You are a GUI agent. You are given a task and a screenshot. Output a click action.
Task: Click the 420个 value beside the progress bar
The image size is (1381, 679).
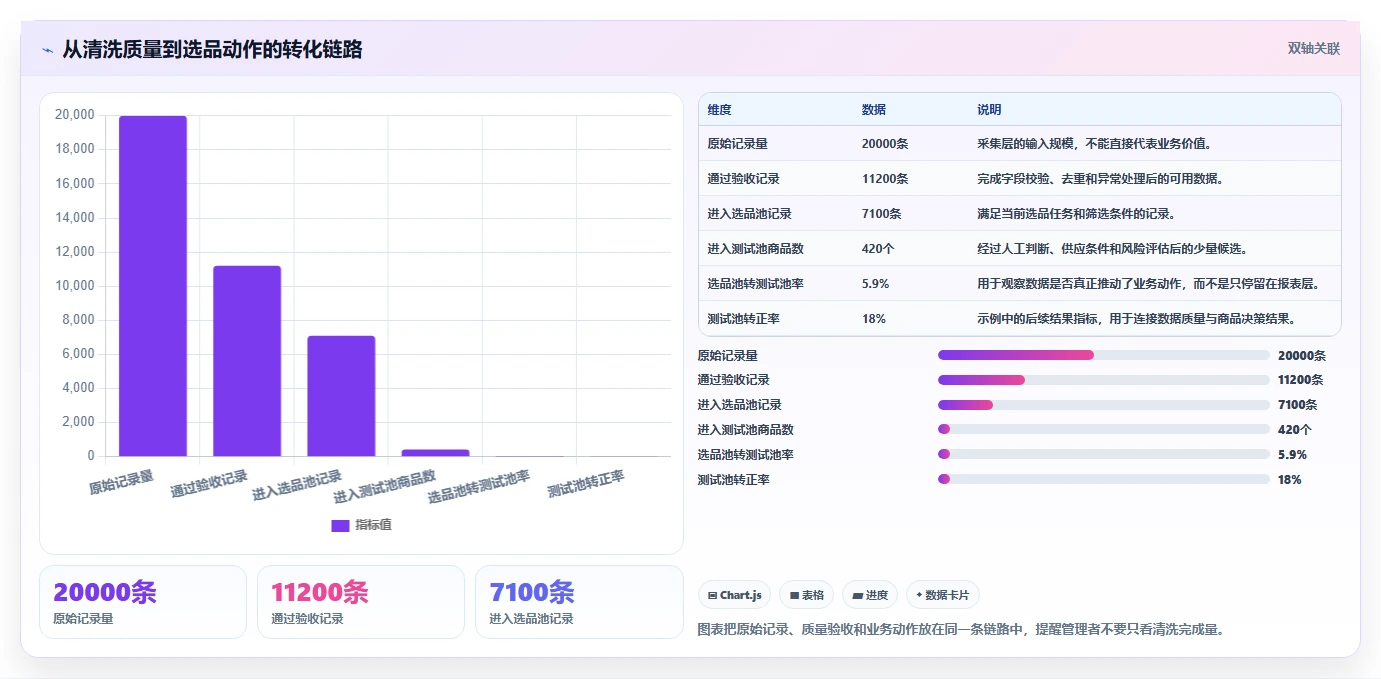[x=1295, y=429]
